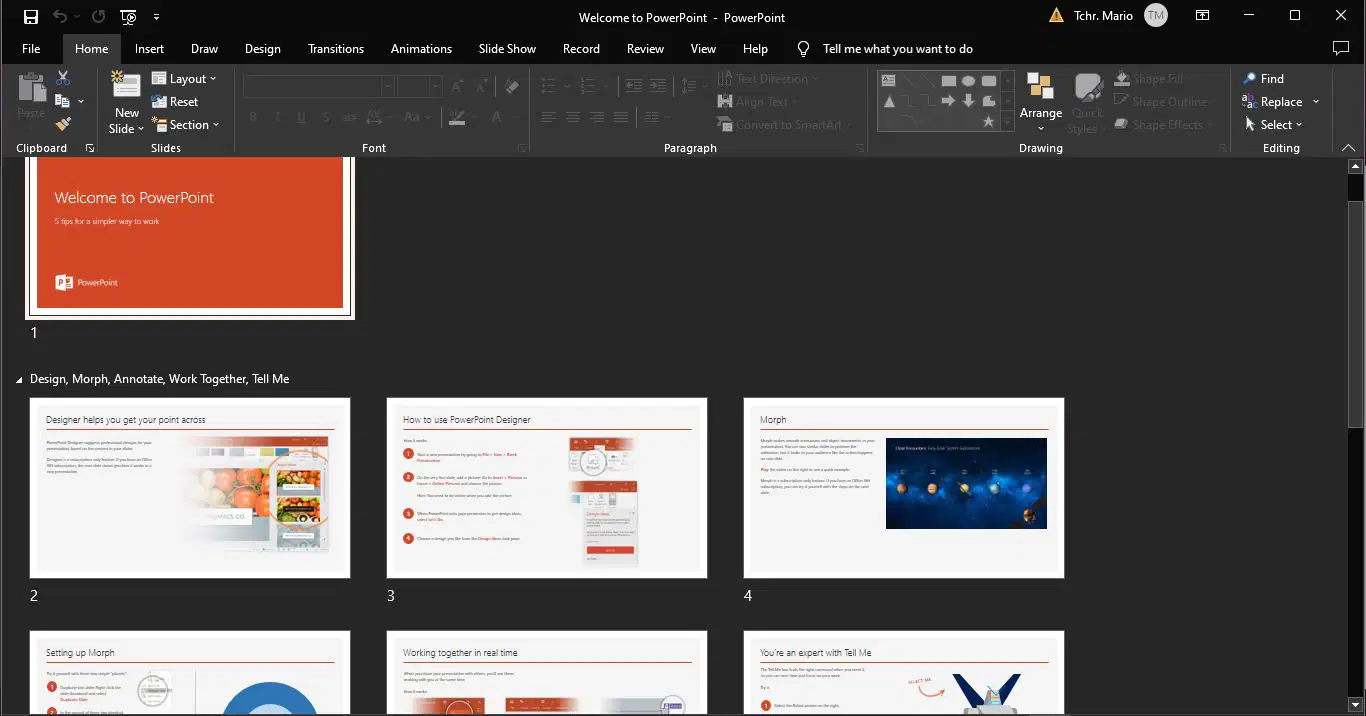Select Working together in real time slide
Screen dimensions: 1366x716
coord(547,673)
